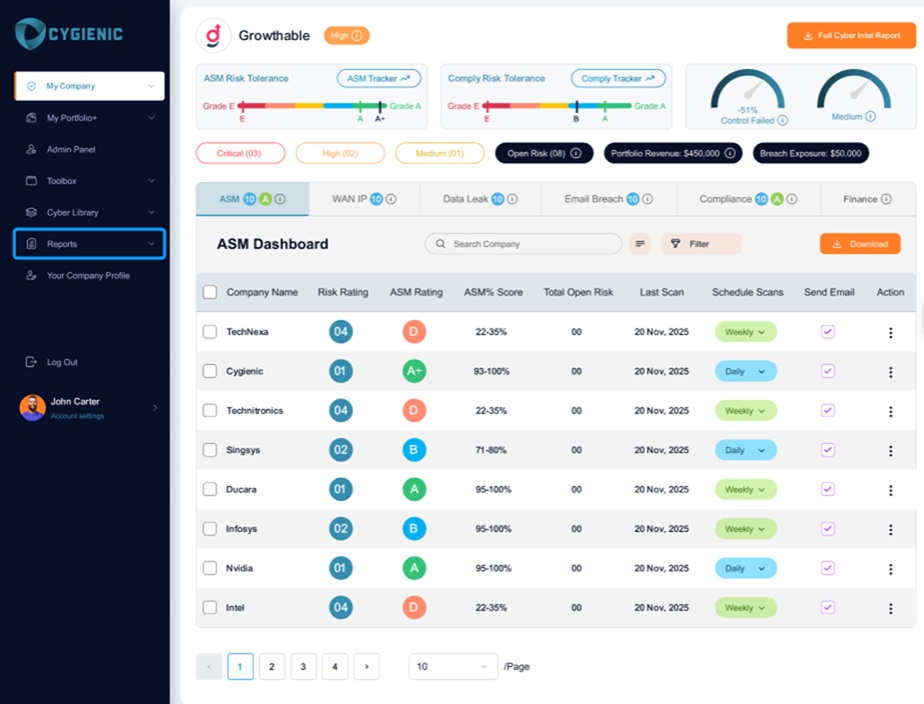Open the action menu dots for Infosys
The height and width of the screenshot is (704, 924).
890,530
